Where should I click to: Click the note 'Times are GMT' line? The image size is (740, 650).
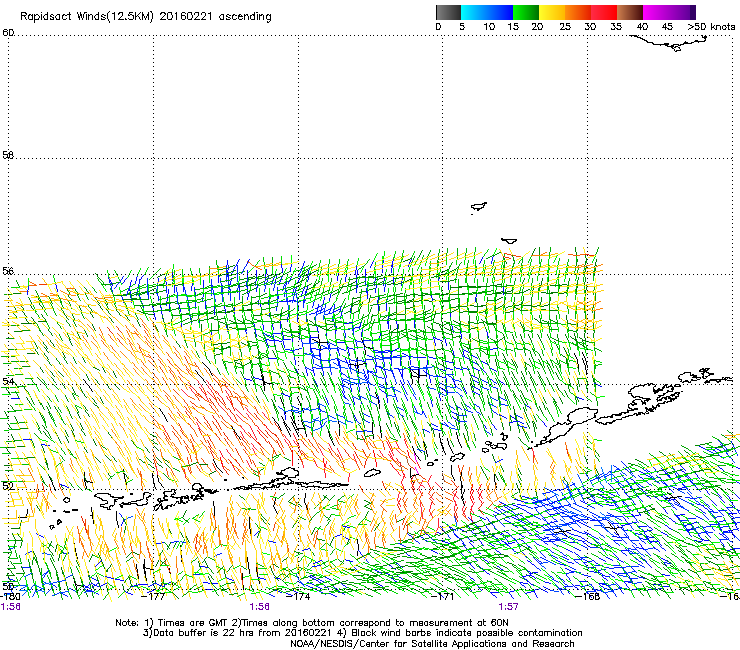312,623
